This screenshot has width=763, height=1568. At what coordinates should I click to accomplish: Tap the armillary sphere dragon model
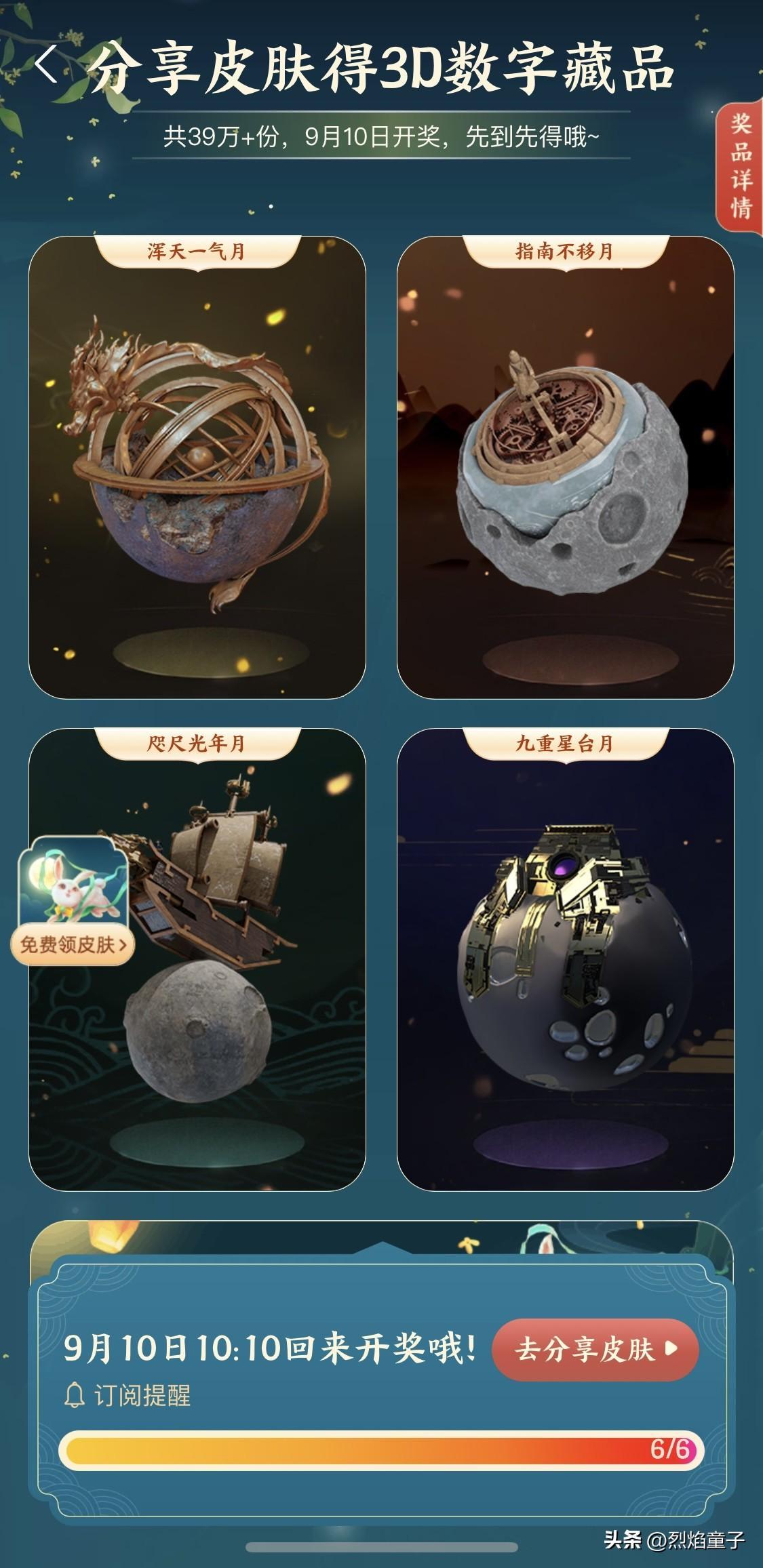(200, 461)
